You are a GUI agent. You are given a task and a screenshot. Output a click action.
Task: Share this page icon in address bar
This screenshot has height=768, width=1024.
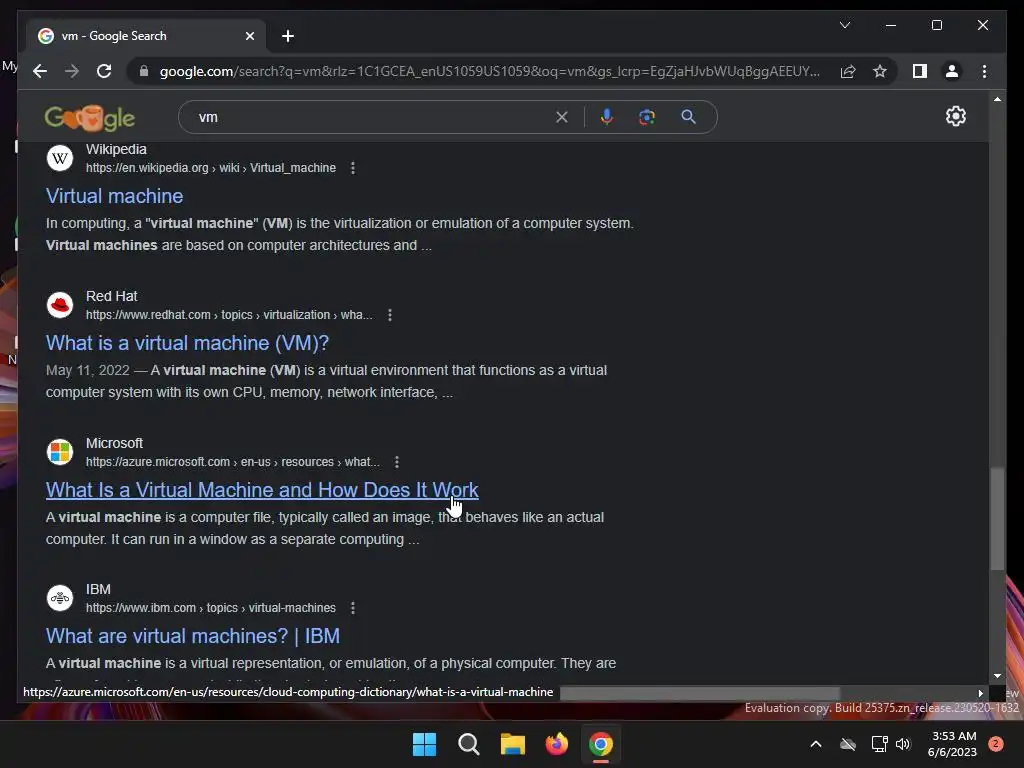(848, 71)
